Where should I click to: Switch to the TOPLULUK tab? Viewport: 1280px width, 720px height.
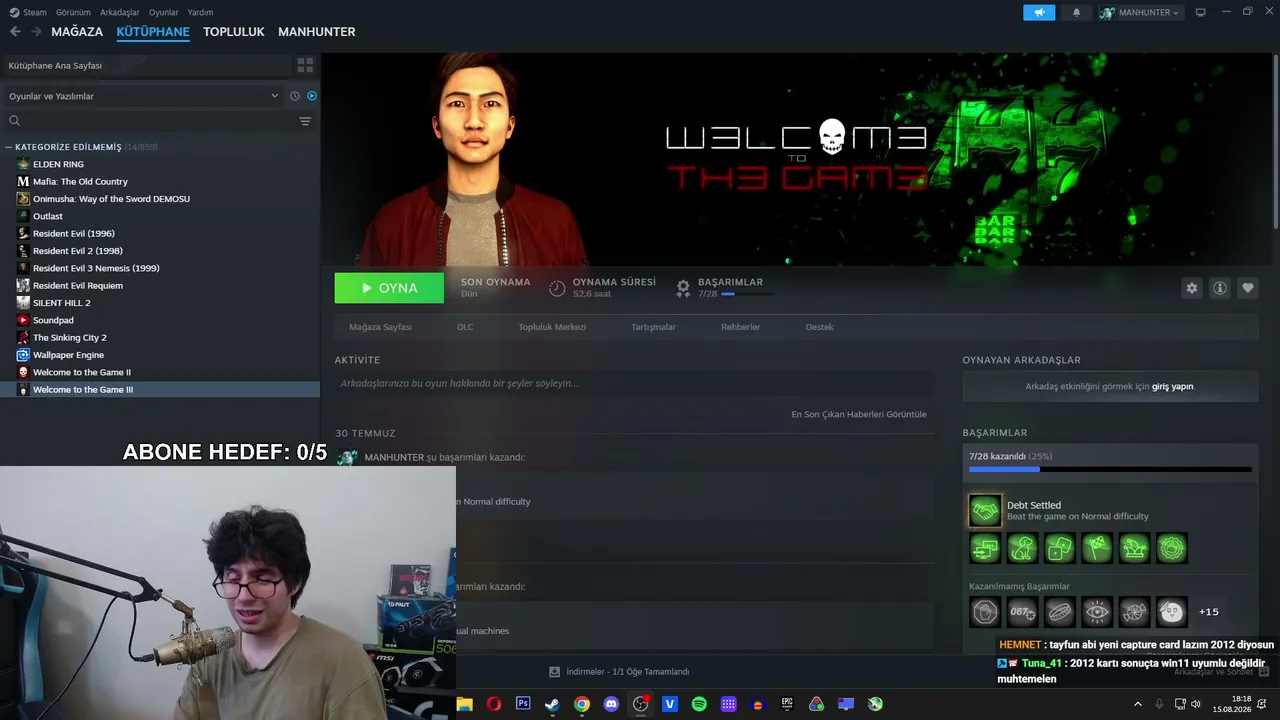[234, 32]
